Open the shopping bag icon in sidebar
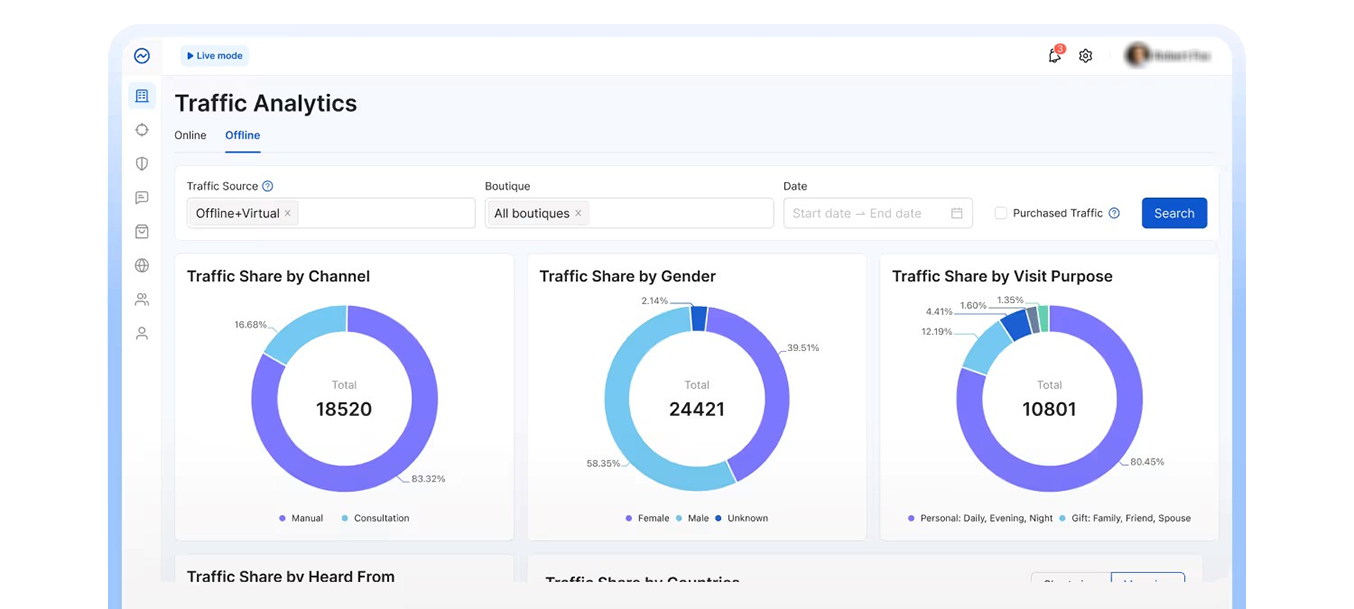 pyautogui.click(x=142, y=232)
